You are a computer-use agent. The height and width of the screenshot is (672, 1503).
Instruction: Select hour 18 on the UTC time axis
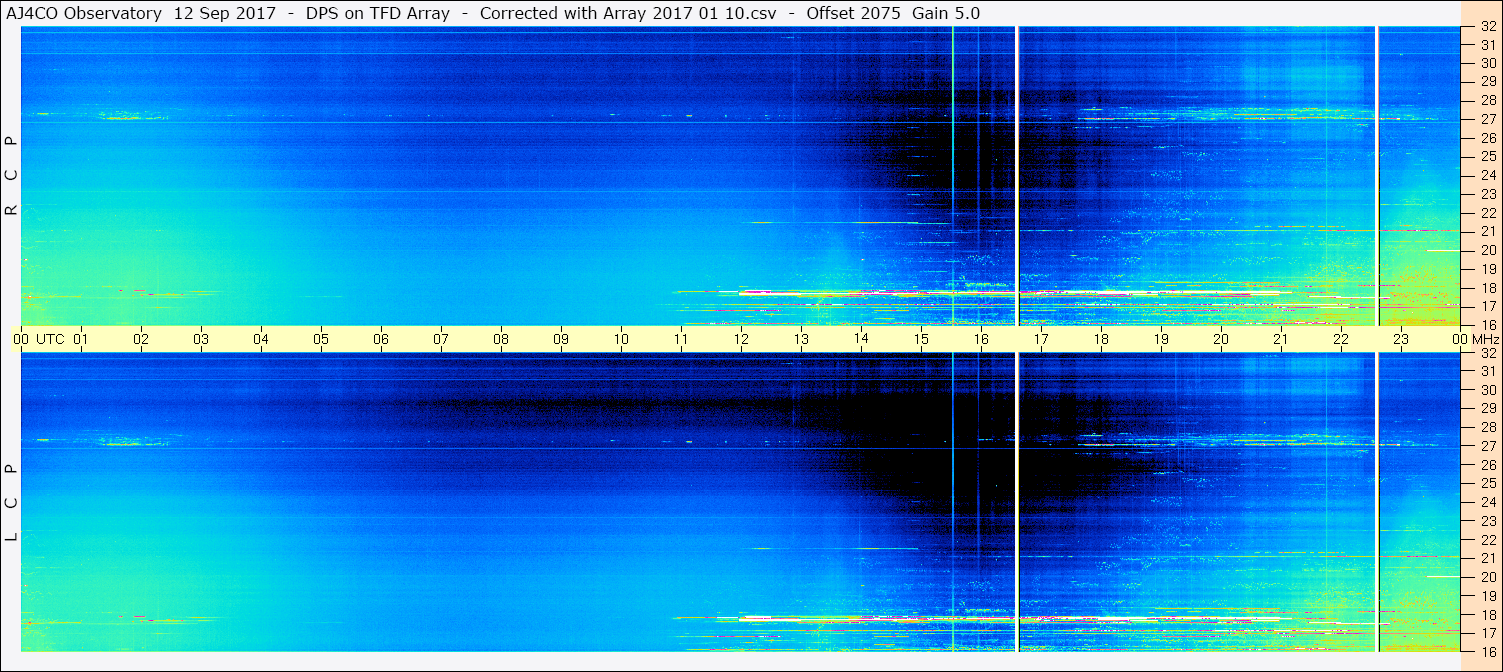(1101, 340)
